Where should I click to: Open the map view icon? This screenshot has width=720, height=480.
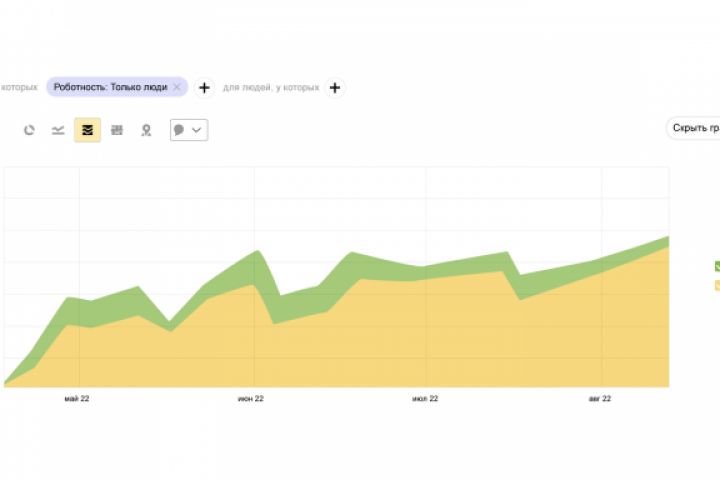click(x=146, y=130)
